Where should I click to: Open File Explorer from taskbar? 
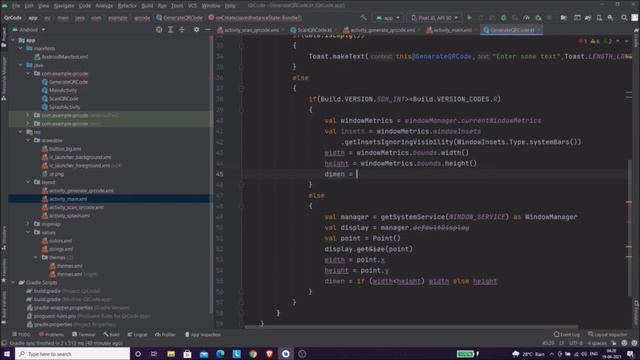(x=171, y=353)
